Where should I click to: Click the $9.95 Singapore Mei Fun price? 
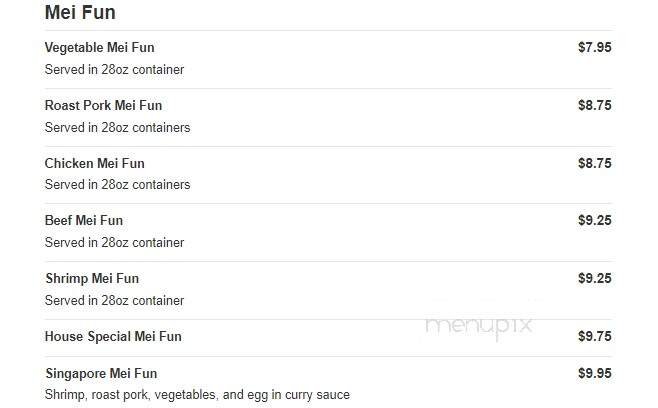[595, 373]
